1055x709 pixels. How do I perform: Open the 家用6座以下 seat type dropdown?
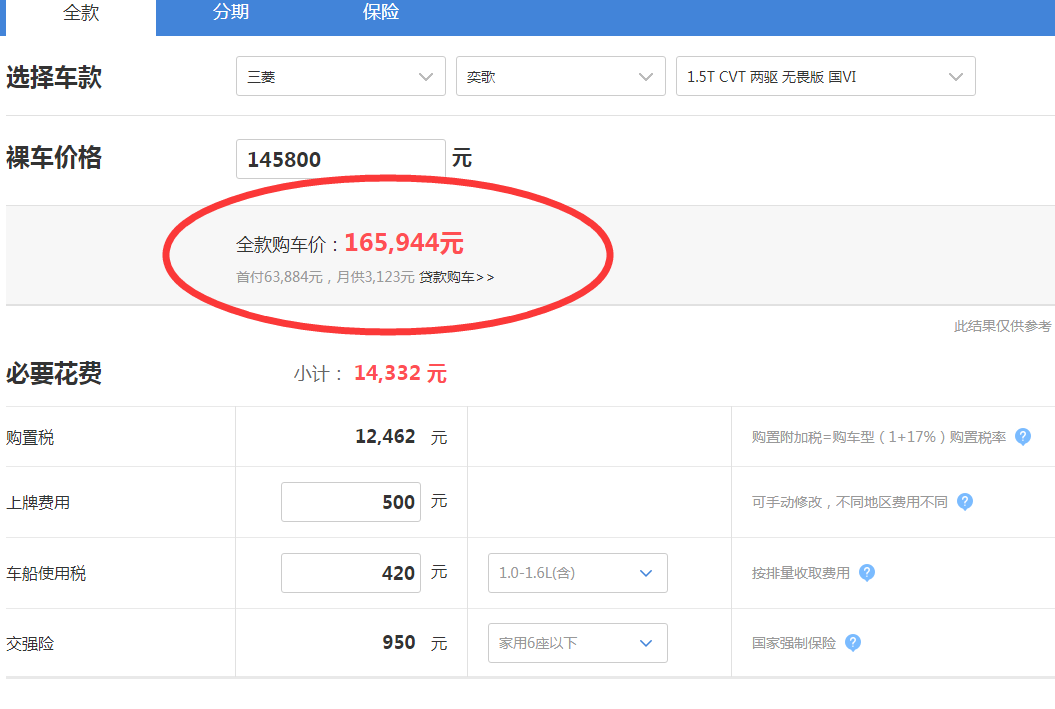pos(577,643)
